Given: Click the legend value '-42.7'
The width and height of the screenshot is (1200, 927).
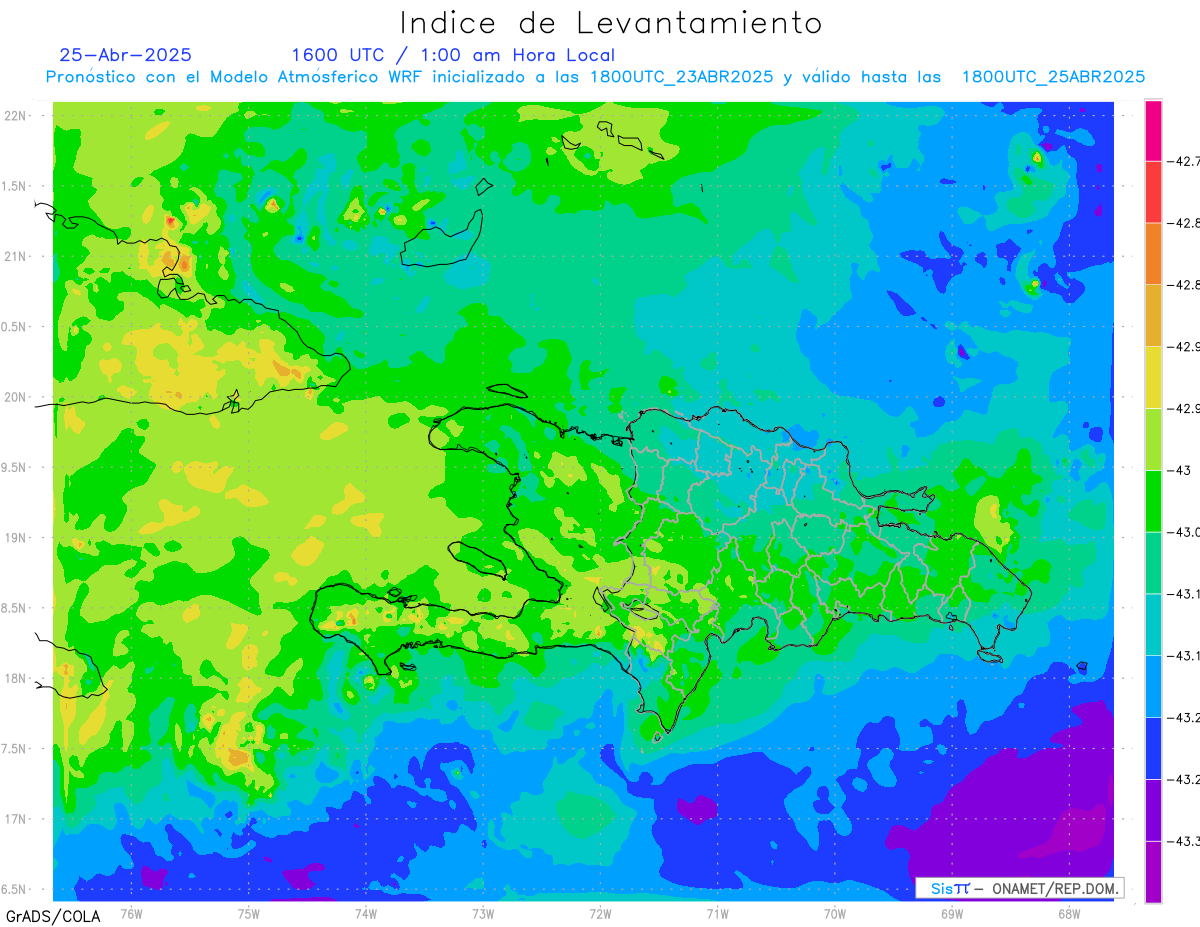Looking at the screenshot, I should point(1185,161).
